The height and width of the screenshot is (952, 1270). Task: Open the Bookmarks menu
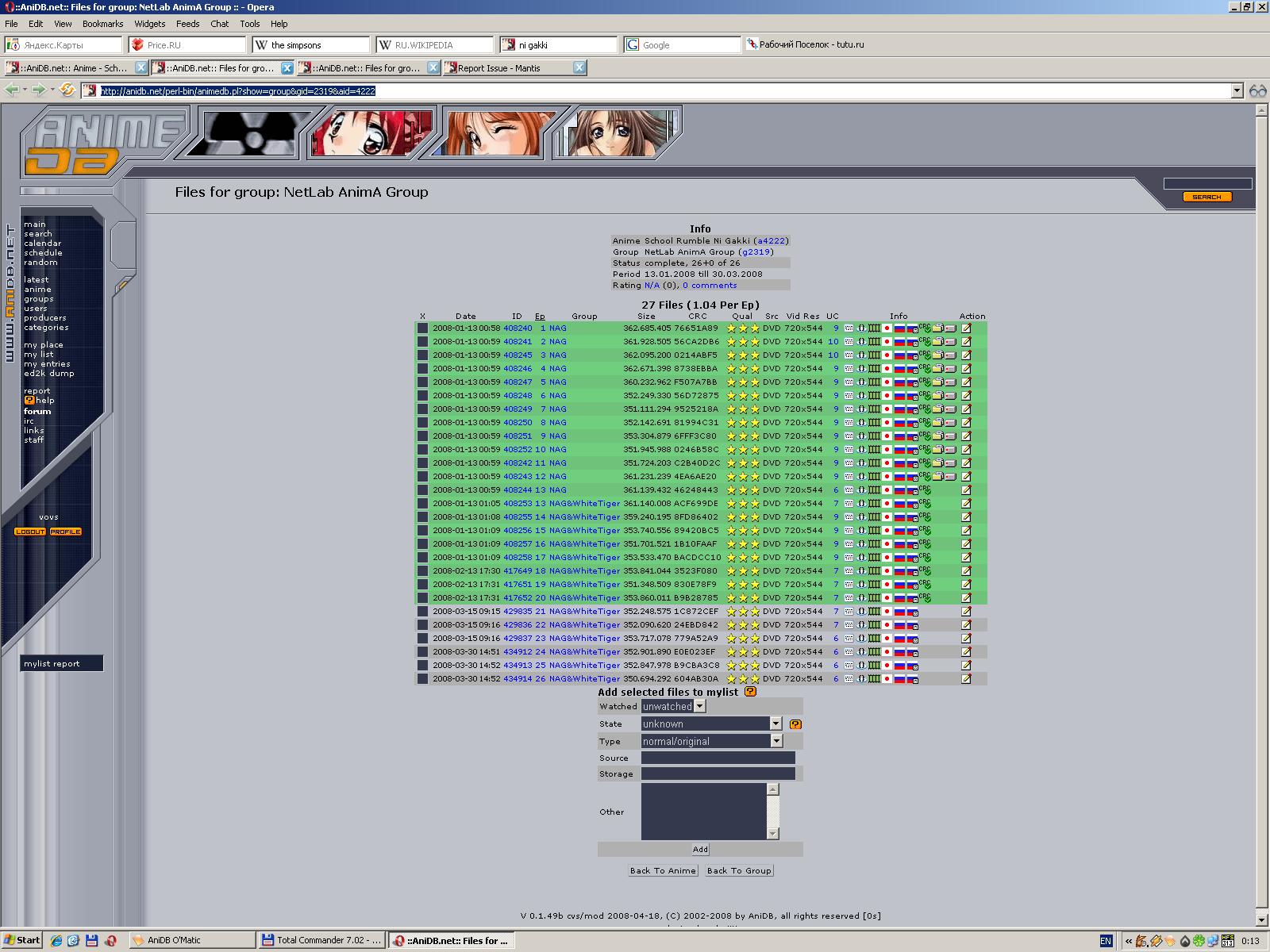pyautogui.click(x=102, y=24)
